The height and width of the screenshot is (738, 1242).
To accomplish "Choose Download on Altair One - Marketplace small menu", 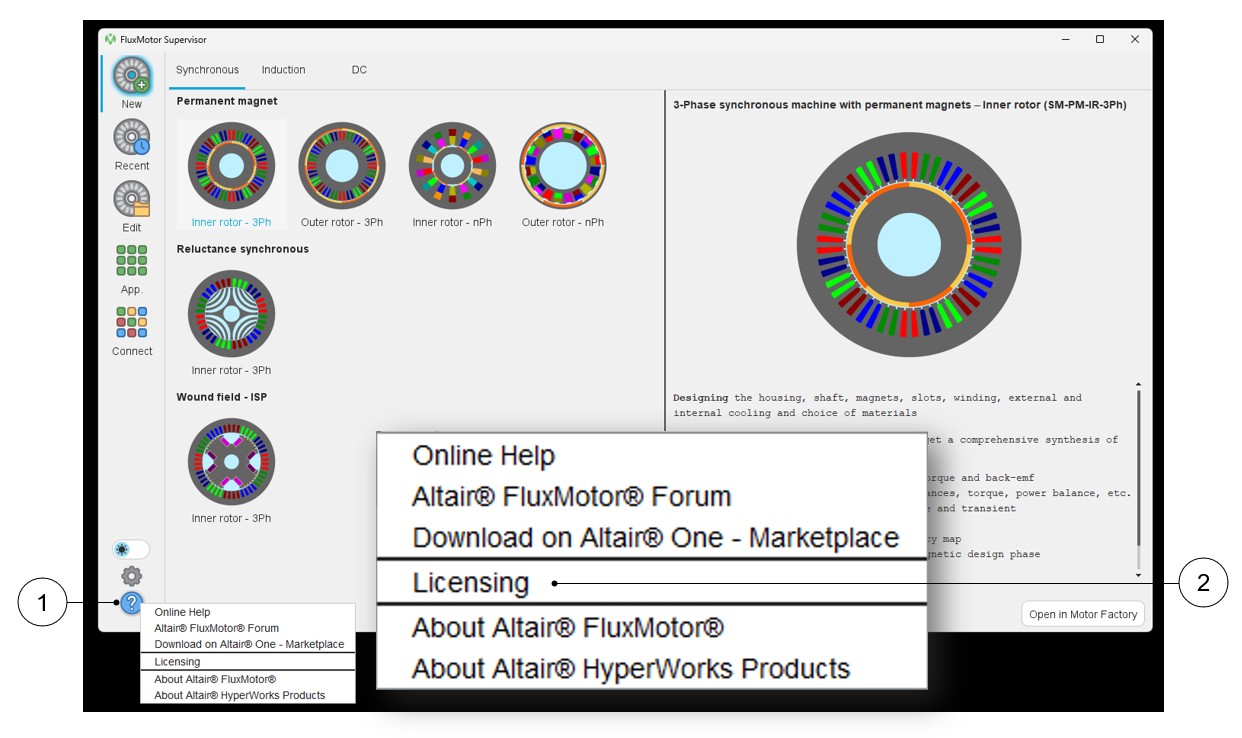I will click(247, 644).
